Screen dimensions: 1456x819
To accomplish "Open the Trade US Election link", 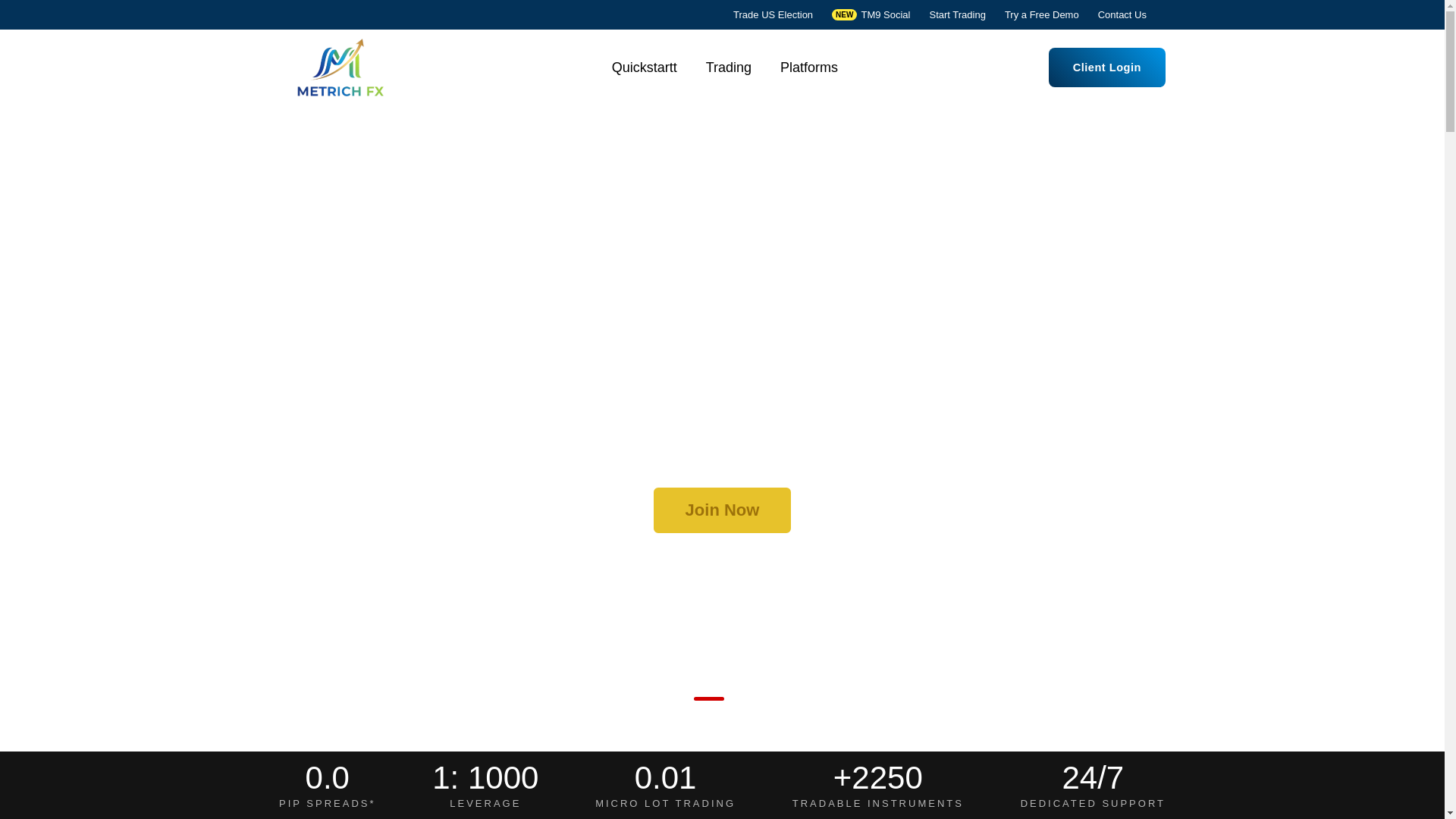I will (x=773, y=15).
